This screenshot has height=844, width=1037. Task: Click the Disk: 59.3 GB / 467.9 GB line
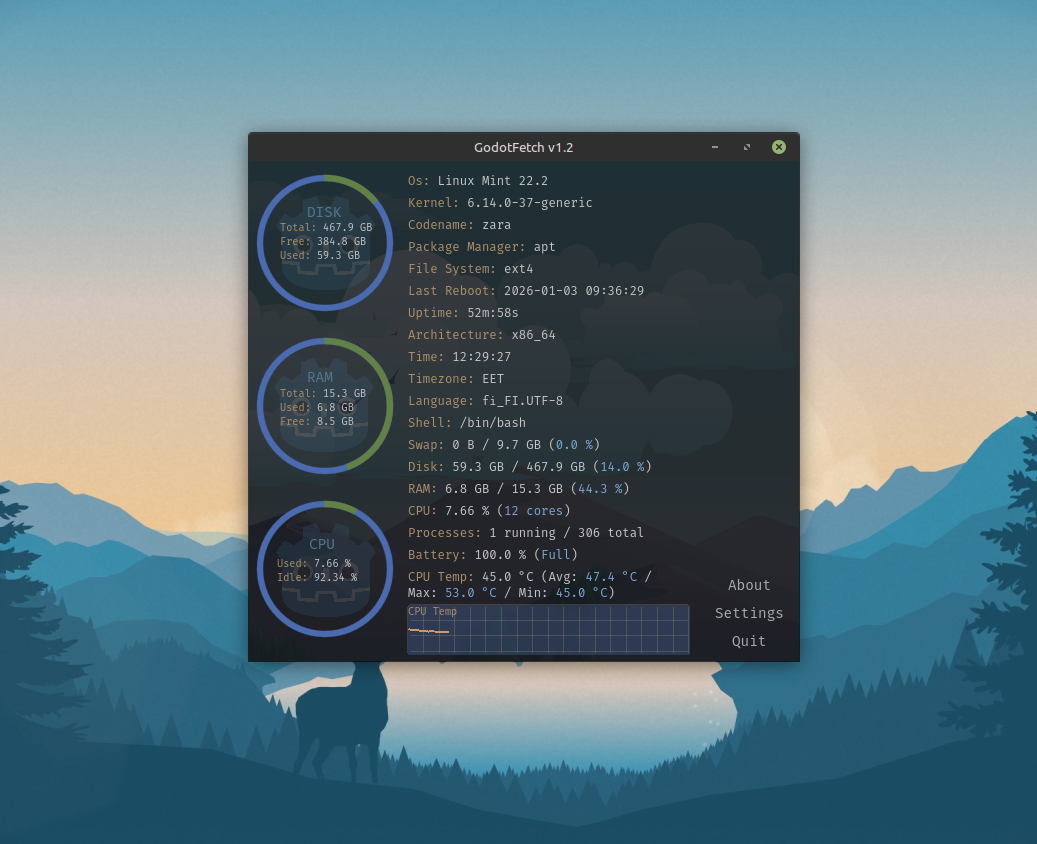(530, 466)
